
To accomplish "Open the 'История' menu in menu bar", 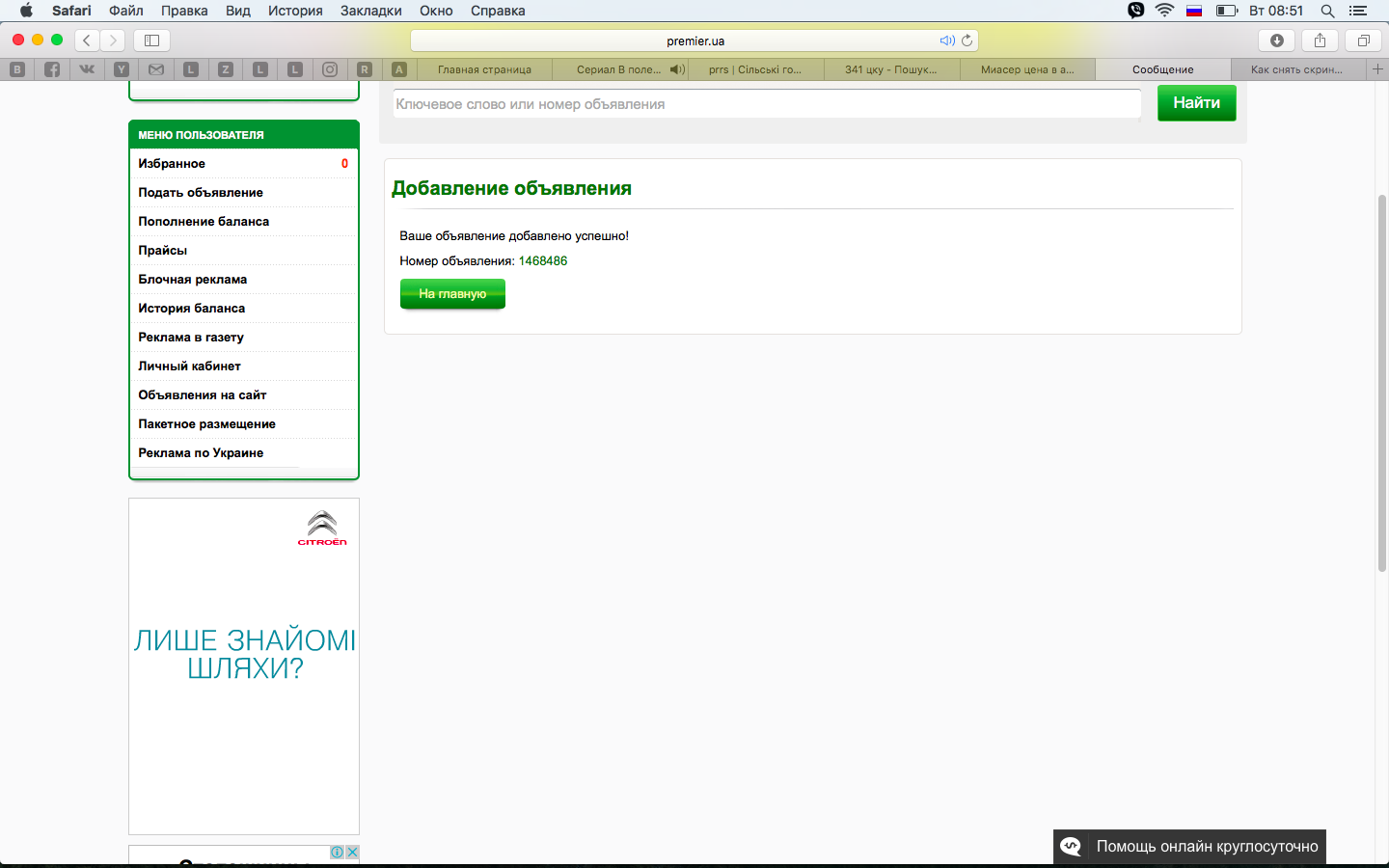I will [x=295, y=11].
